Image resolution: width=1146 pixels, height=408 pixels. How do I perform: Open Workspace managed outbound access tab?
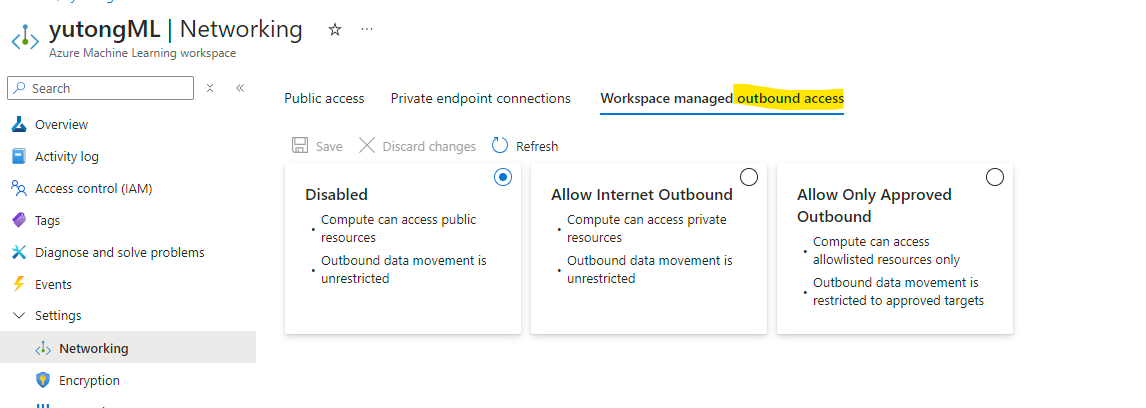722,98
